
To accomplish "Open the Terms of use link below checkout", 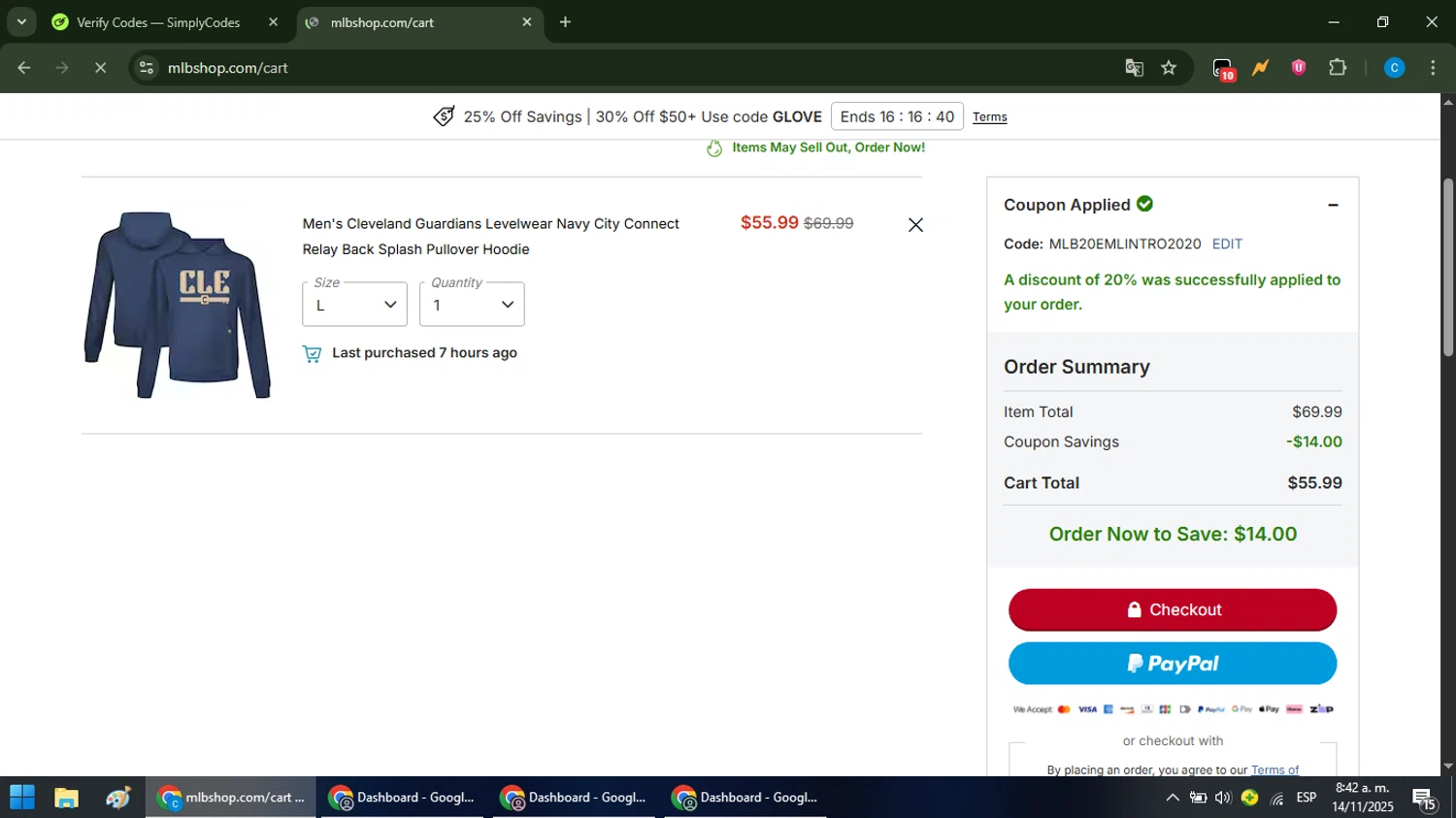I will 1274,770.
